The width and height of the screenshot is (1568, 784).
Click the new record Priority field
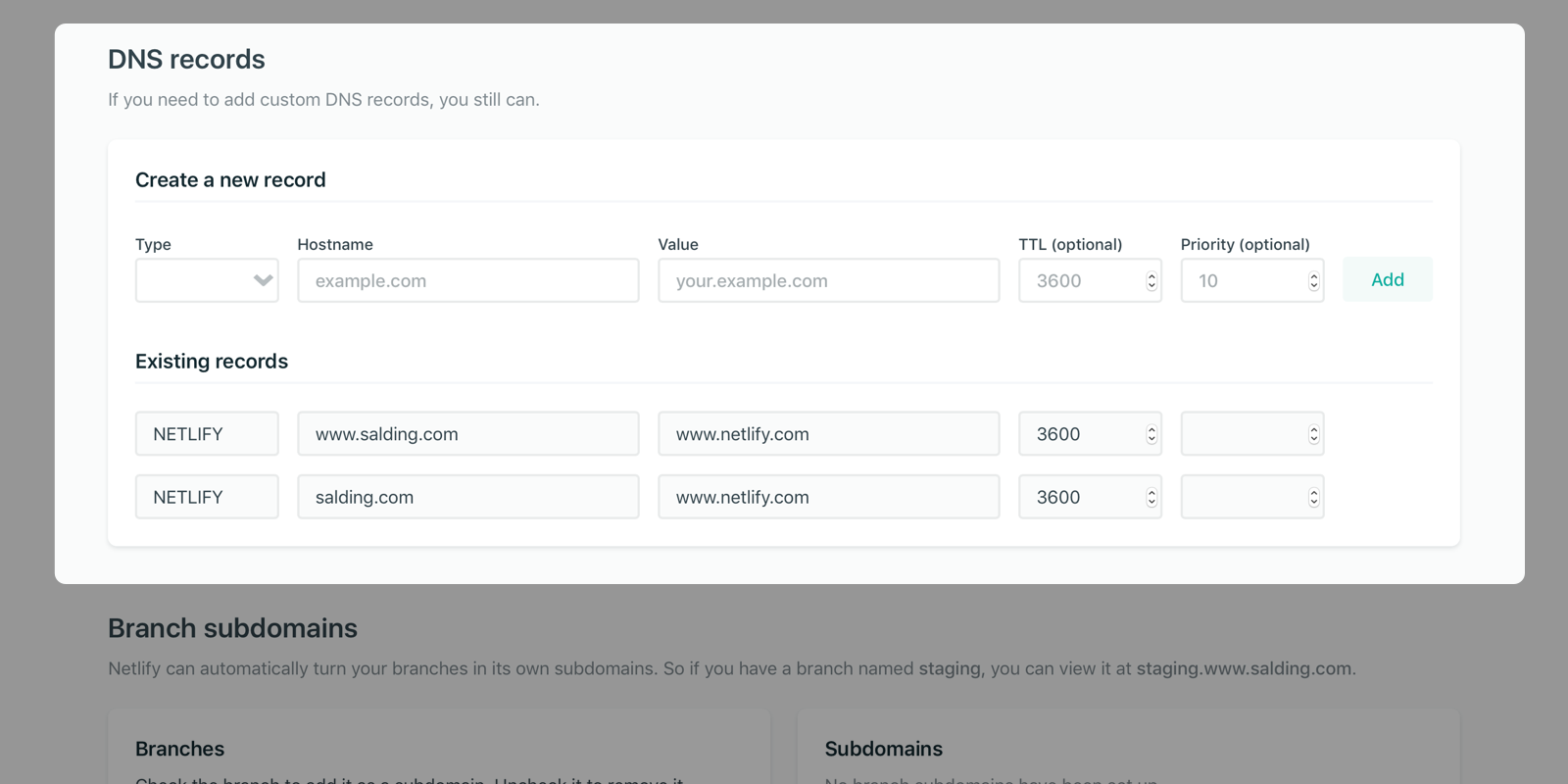pos(1241,280)
